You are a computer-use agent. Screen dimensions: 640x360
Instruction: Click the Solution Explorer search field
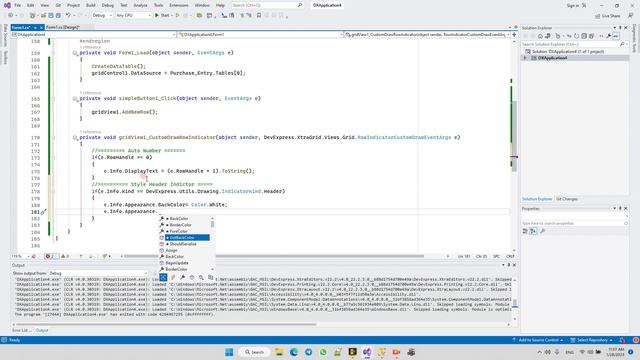(574, 44)
